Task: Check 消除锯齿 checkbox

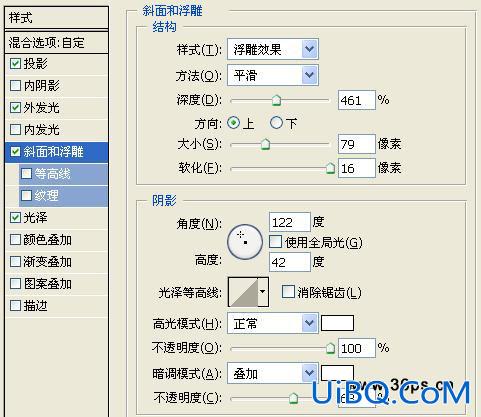Action: click(288, 292)
